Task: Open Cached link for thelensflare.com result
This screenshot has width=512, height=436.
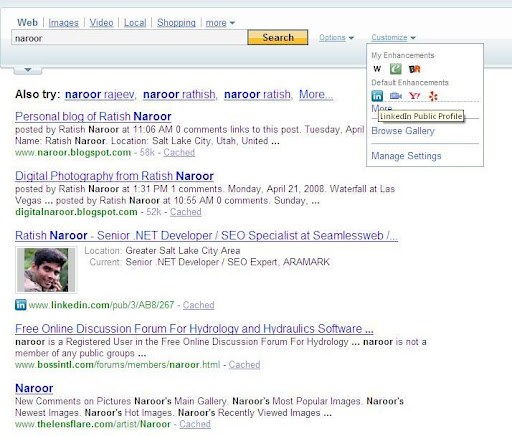Action: pos(195,424)
